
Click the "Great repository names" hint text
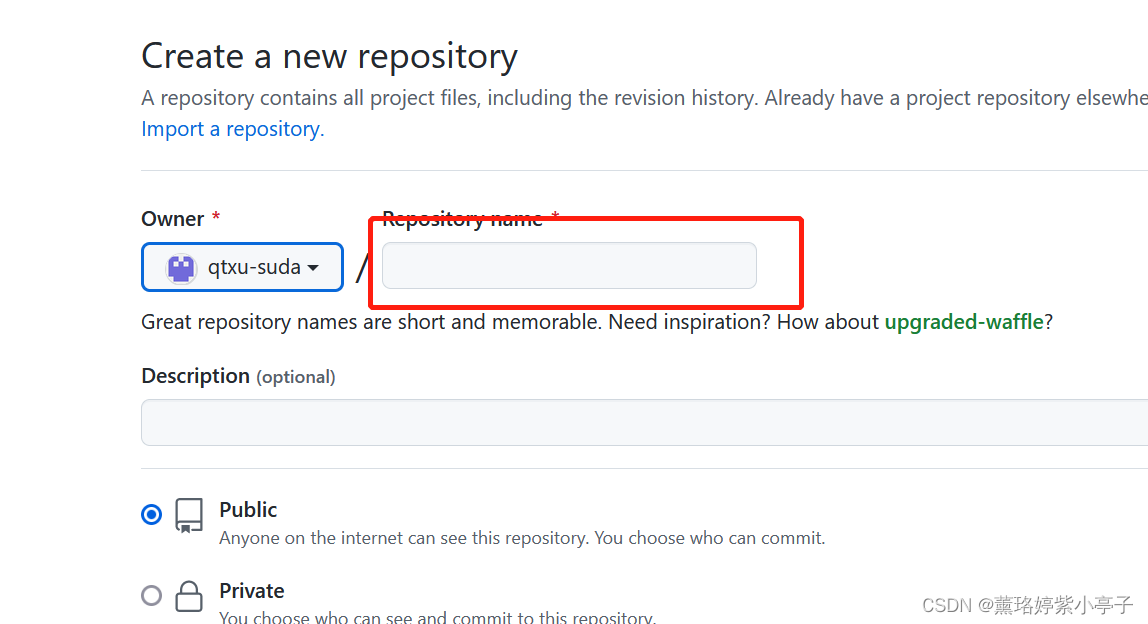tap(370, 322)
